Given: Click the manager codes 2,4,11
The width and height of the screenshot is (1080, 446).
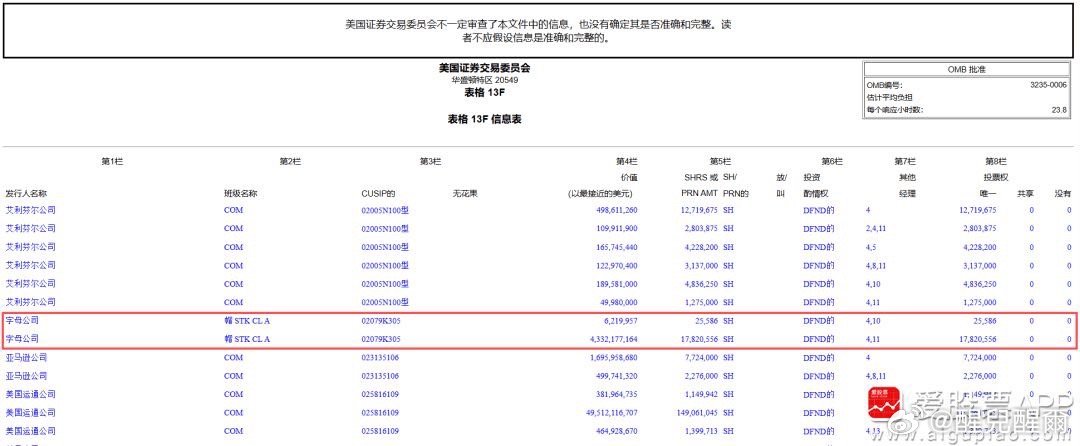Looking at the screenshot, I should [876, 229].
